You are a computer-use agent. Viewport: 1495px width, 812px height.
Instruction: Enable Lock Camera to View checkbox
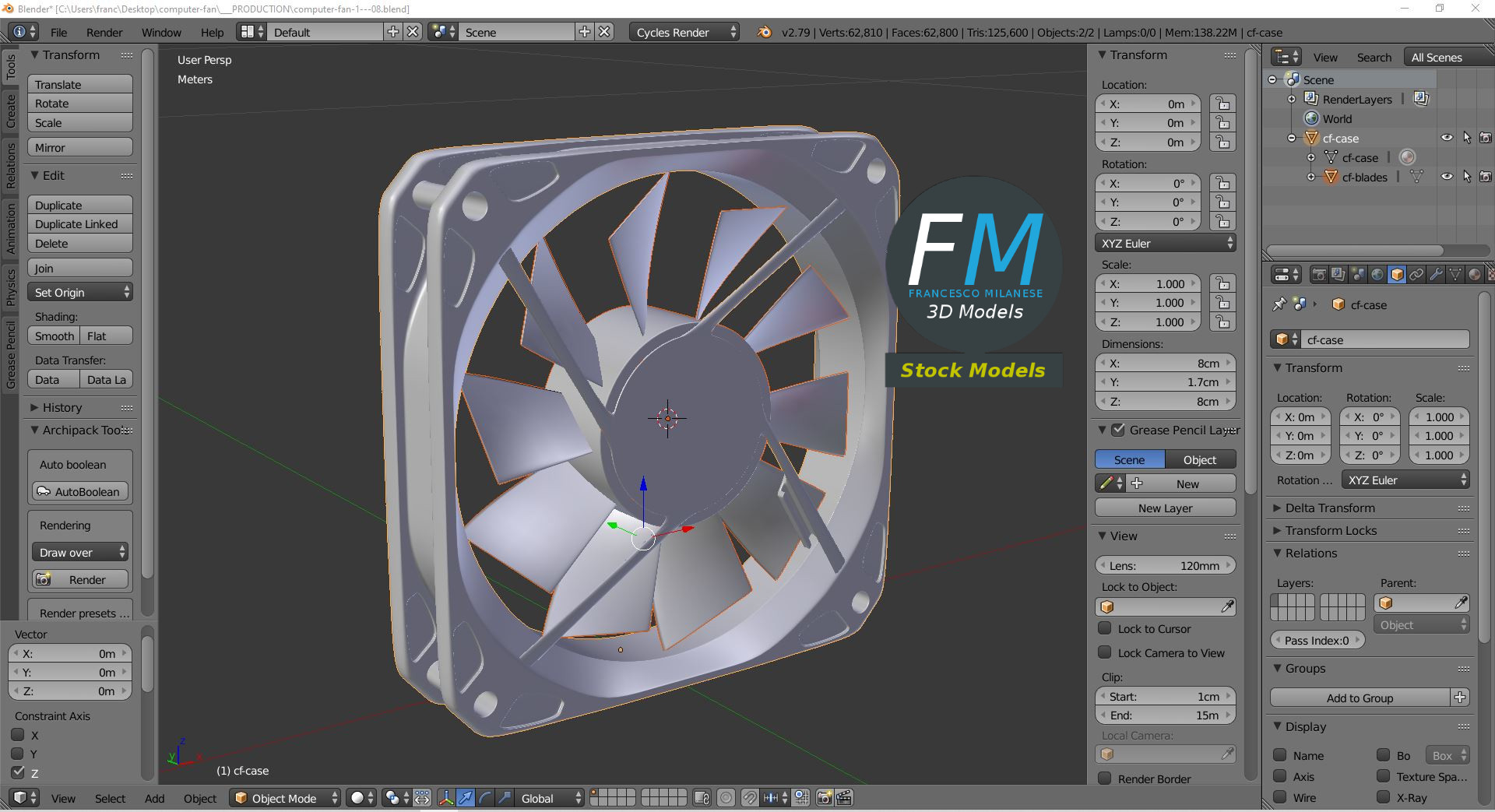point(1104,652)
